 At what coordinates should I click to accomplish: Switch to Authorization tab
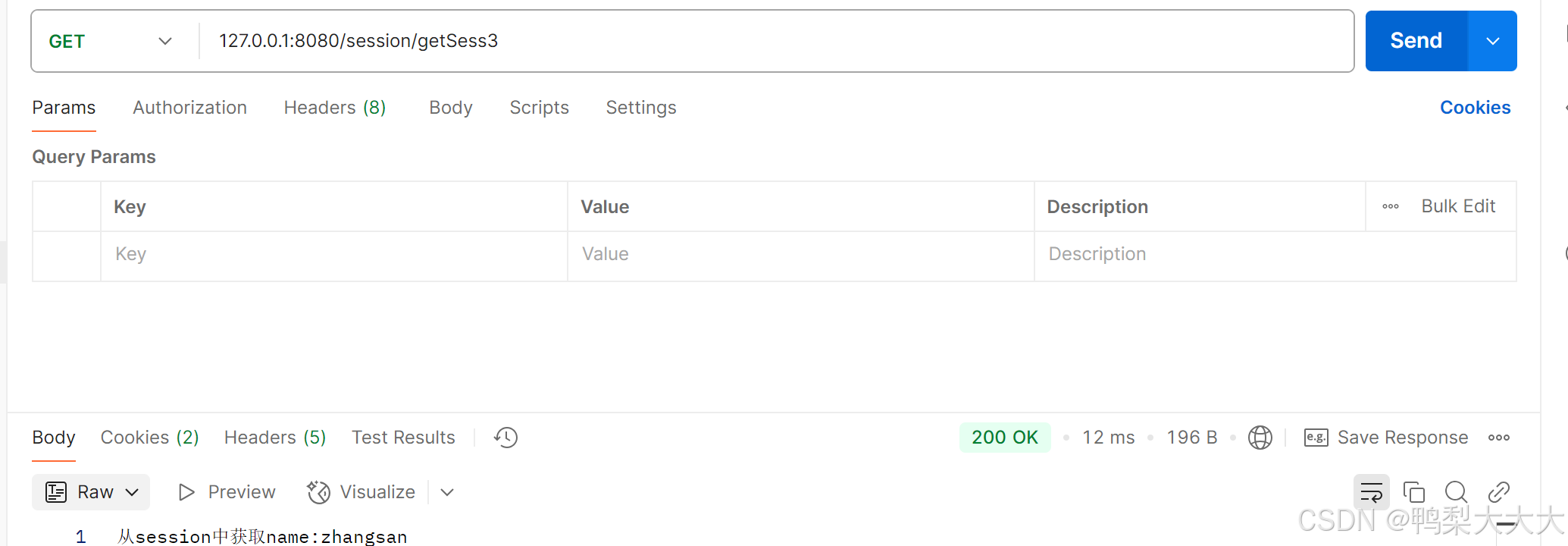pos(189,108)
